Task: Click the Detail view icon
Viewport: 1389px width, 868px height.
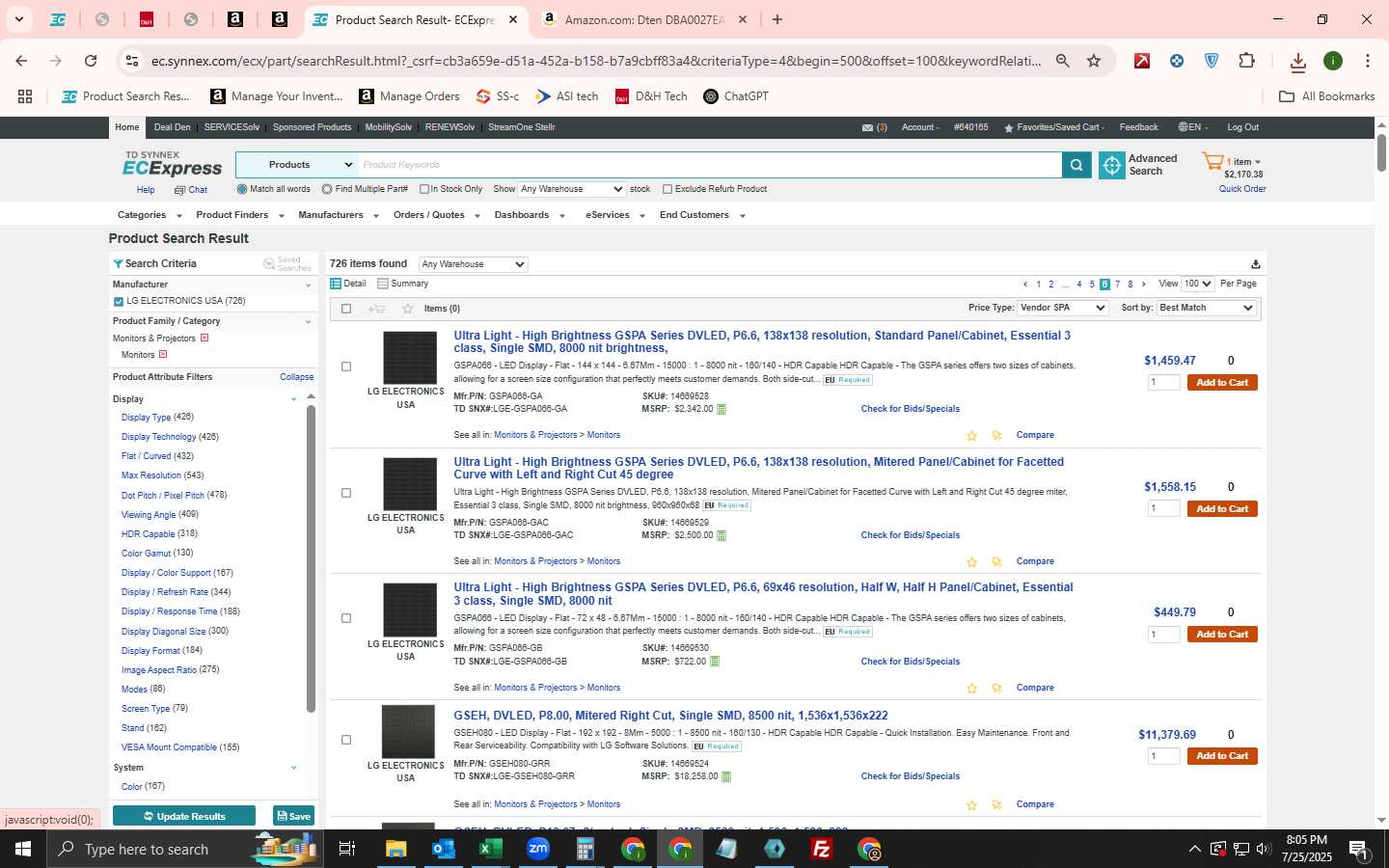Action: coord(336,284)
